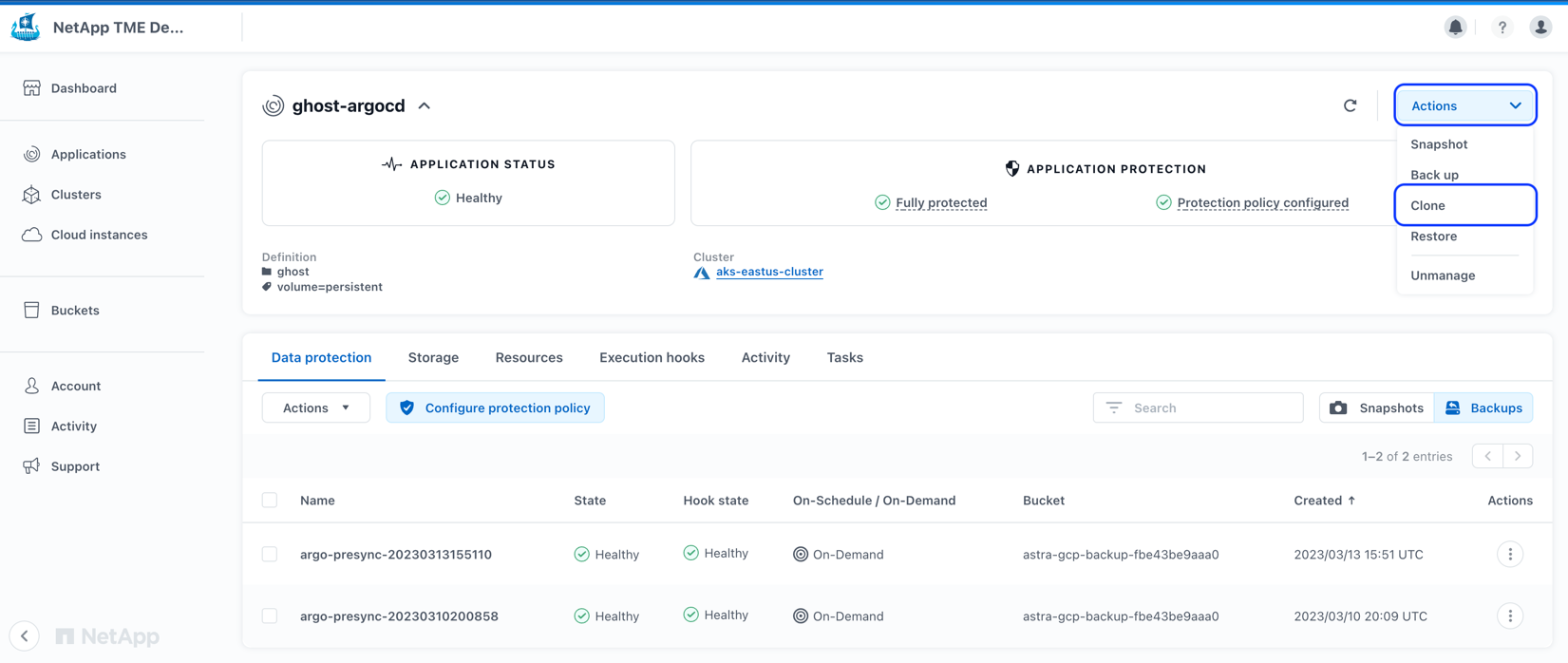The image size is (1568, 663).
Task: Click backup name argo-presync-20230310200858
Action: click(399, 616)
